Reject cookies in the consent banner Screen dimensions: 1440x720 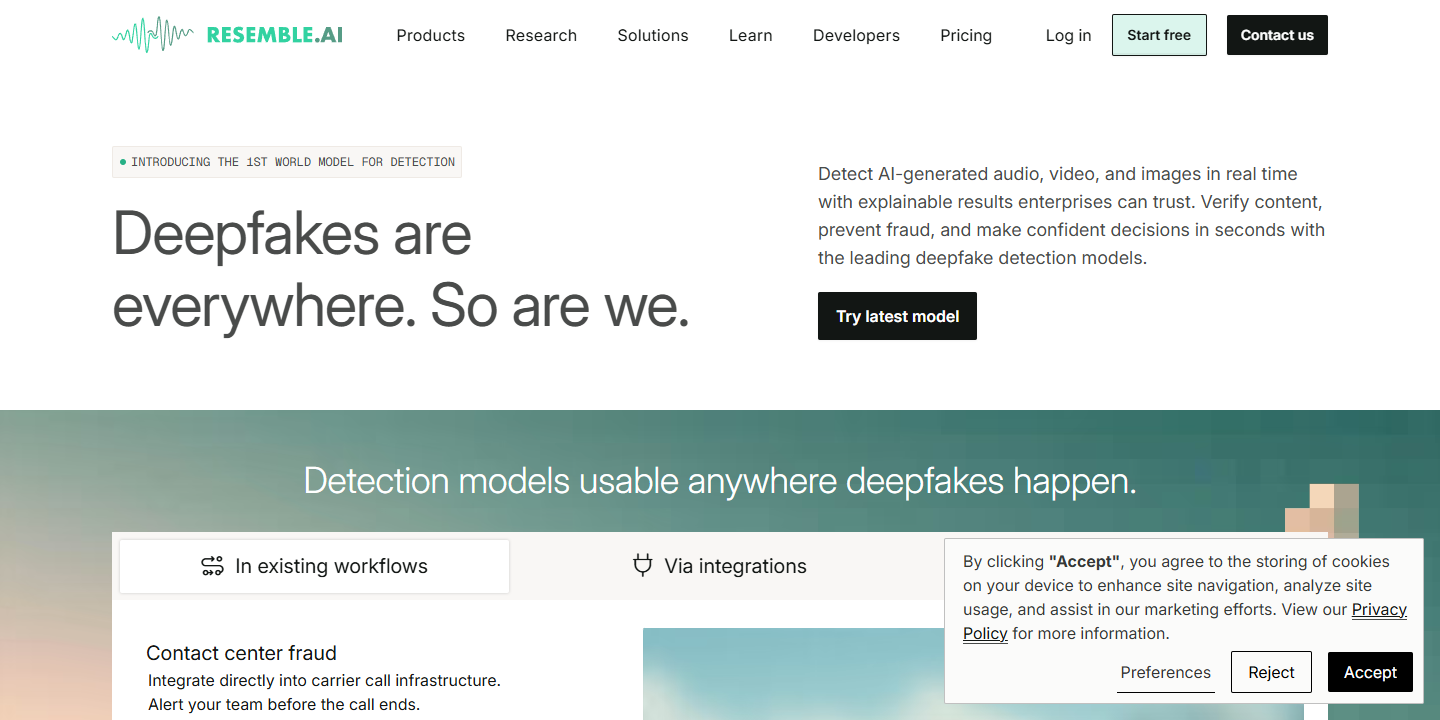pyautogui.click(x=1271, y=672)
